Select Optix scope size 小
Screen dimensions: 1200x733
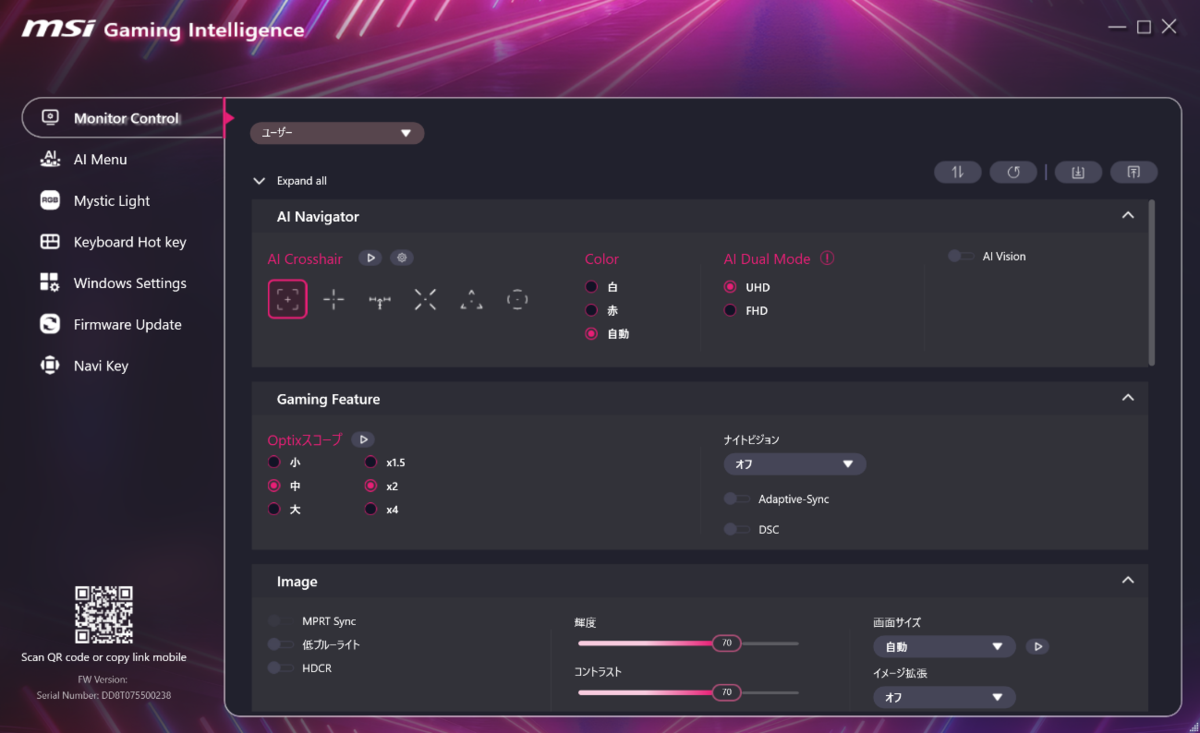tap(274, 462)
